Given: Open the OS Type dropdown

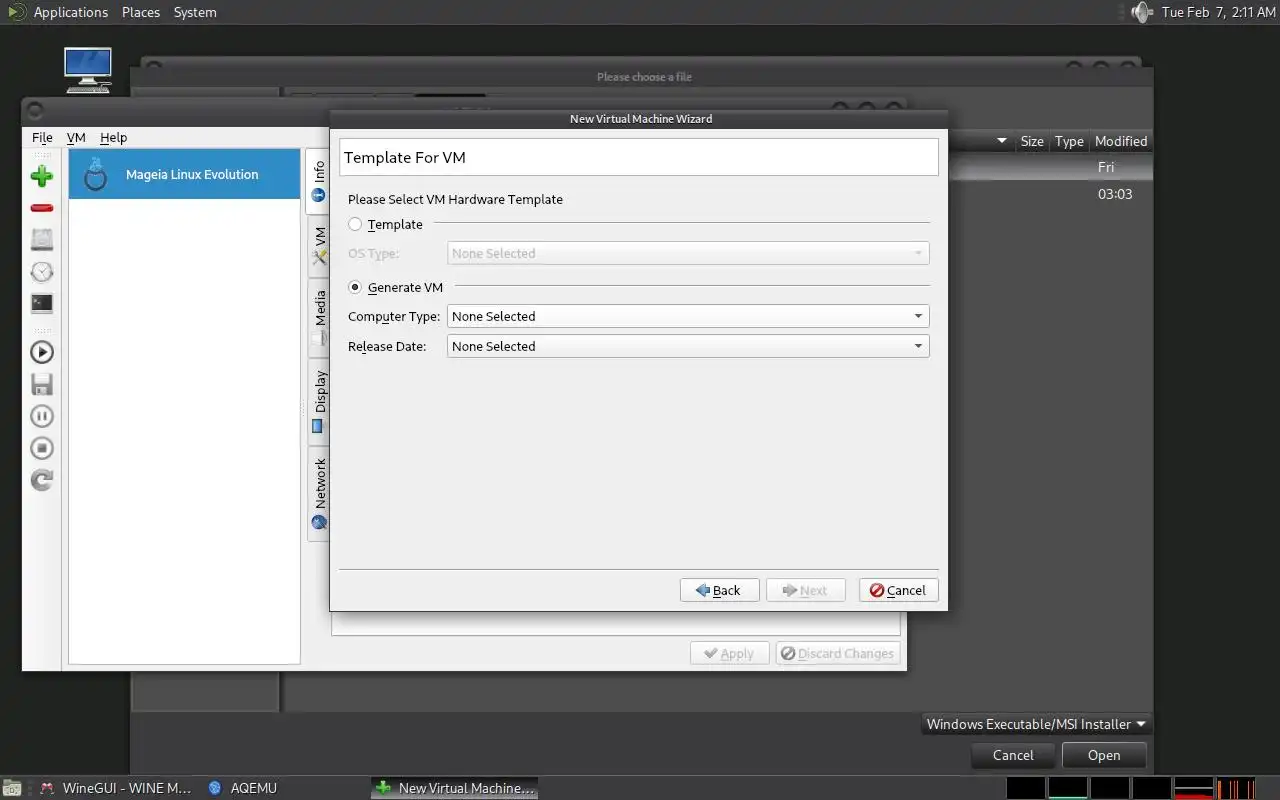Looking at the screenshot, I should 688,253.
